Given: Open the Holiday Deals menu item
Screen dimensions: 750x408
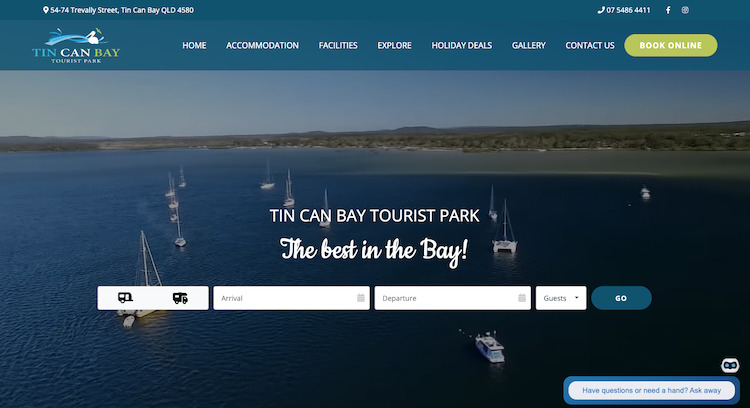Looking at the screenshot, I should click(462, 45).
